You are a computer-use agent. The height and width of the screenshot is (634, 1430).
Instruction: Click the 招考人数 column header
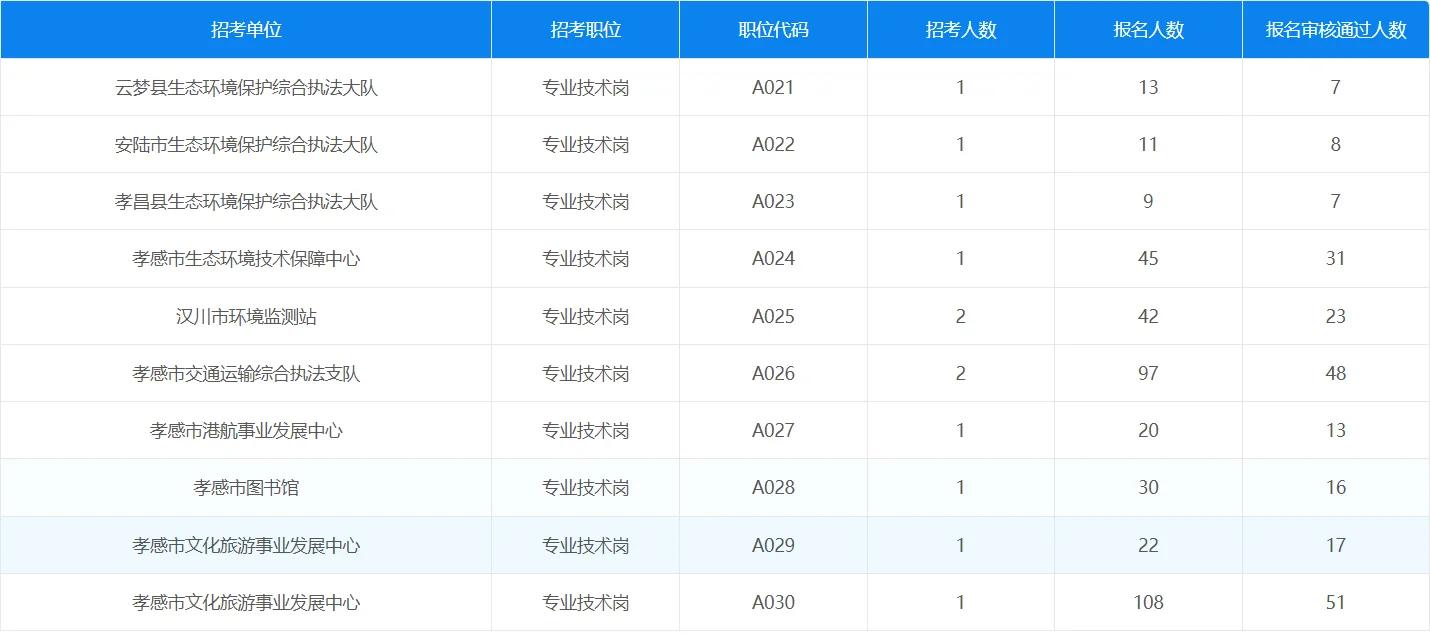pyautogui.click(x=959, y=29)
